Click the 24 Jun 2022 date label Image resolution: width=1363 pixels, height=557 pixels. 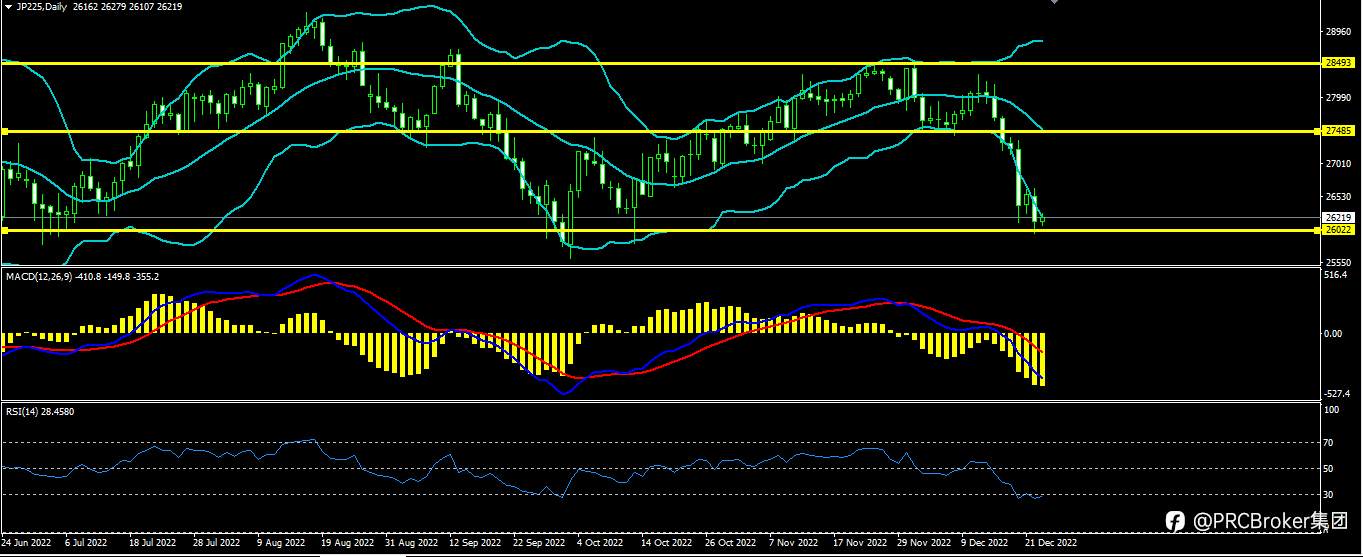(26, 543)
